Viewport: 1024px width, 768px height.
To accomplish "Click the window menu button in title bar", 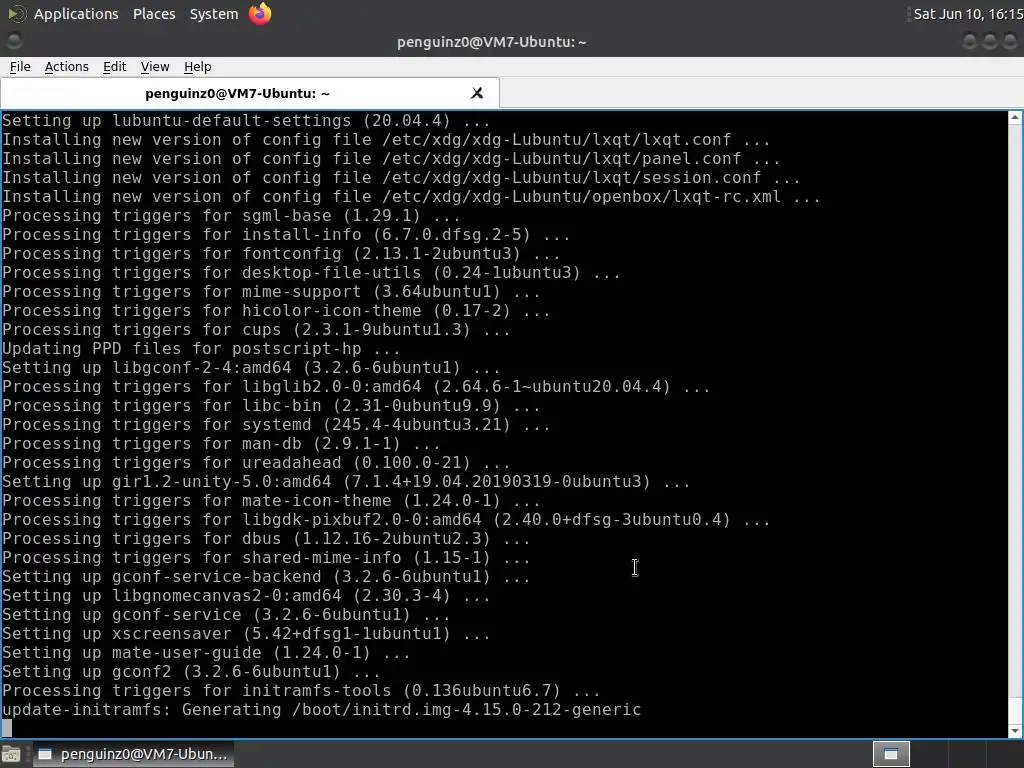I will 14,41.
